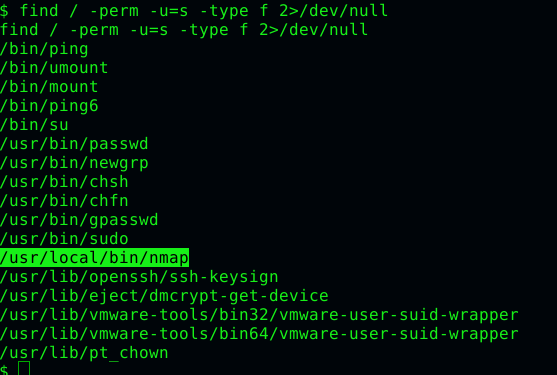Click the /usr/bin/gpasswd path
Image resolution: width=557 pixels, height=375 pixels.
click(79, 220)
